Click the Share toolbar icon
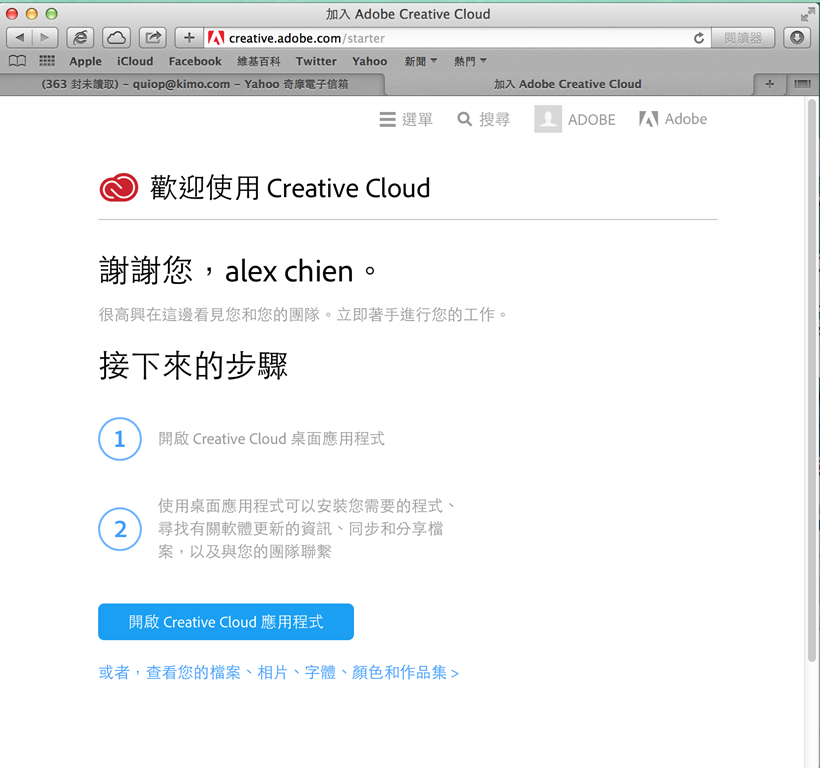 point(153,38)
